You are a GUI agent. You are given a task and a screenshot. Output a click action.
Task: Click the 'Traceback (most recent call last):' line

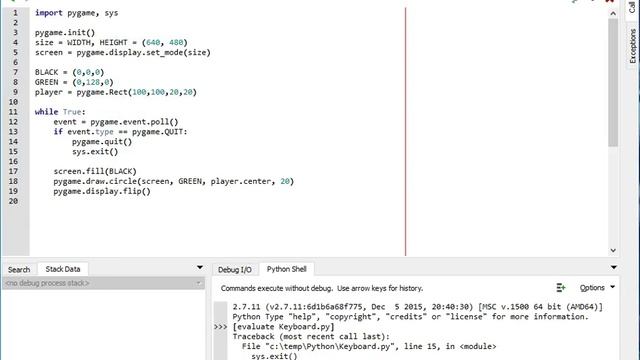[x=311, y=336]
